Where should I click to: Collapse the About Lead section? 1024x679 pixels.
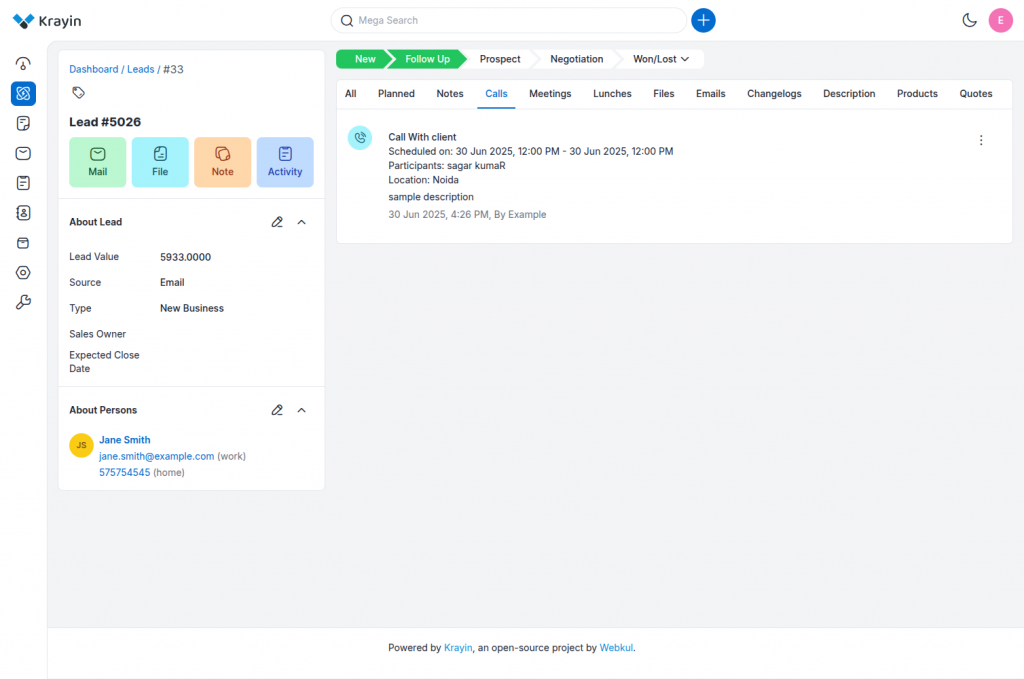(302, 222)
